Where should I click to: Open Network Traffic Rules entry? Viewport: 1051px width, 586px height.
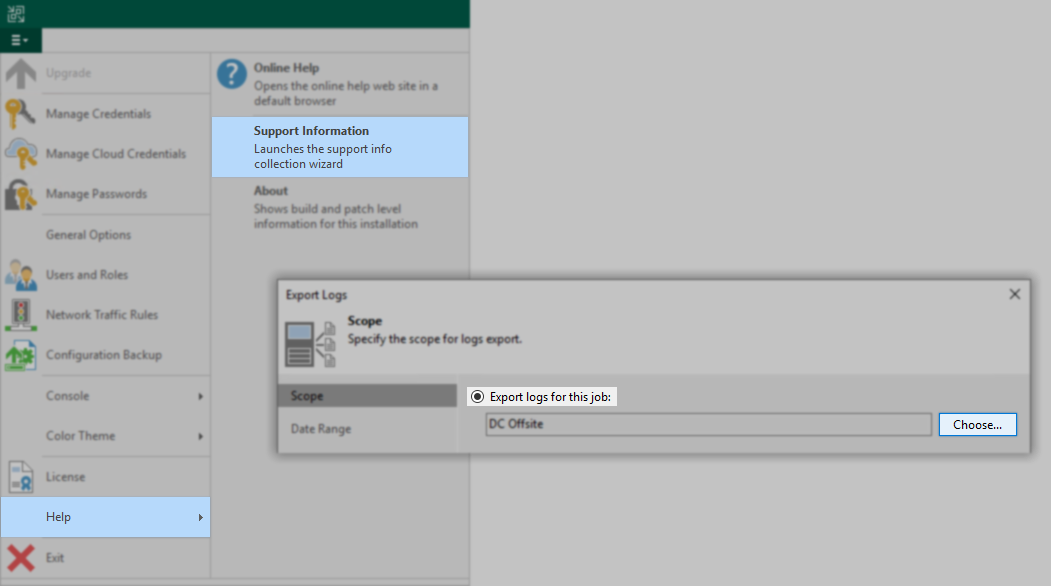click(105, 315)
